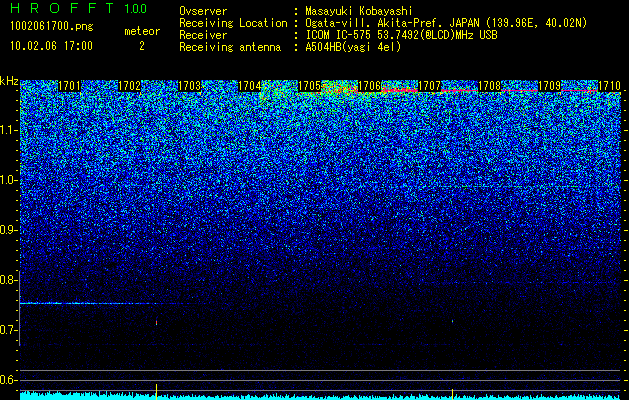The image size is (629, 400).
Task: Click the 1709 time marker
Action: (550, 86)
